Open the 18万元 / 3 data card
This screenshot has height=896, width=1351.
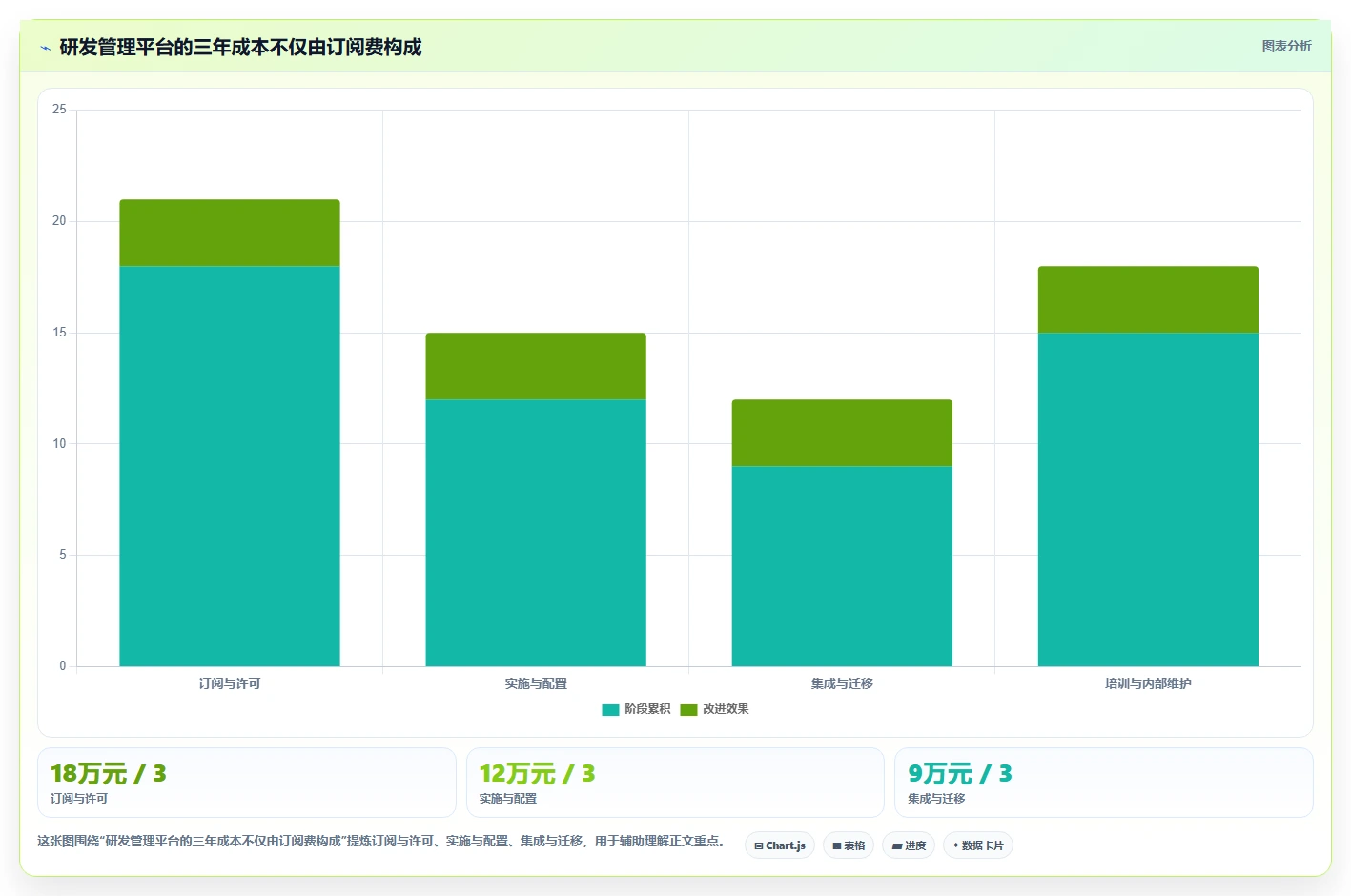point(247,783)
